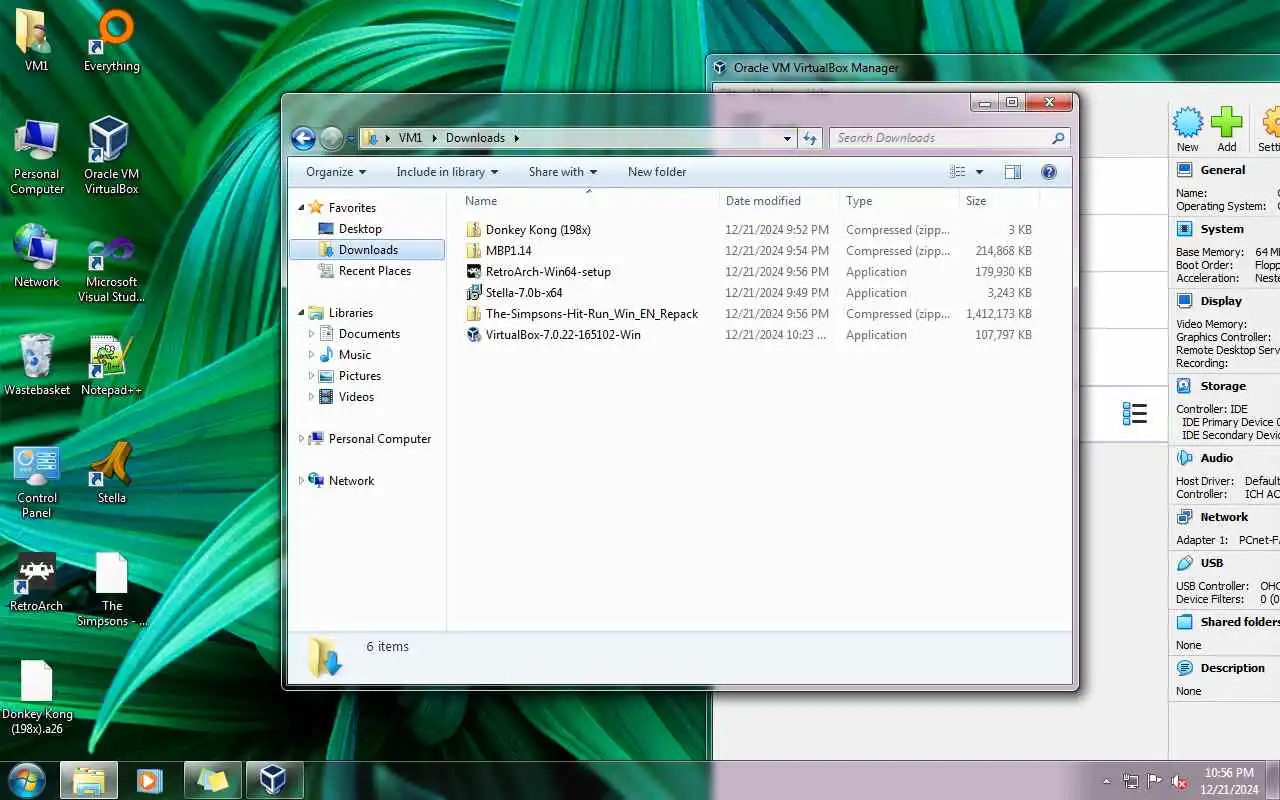Select the Control Panel desktop icon
This screenshot has height=800, width=1280.
click(x=37, y=481)
